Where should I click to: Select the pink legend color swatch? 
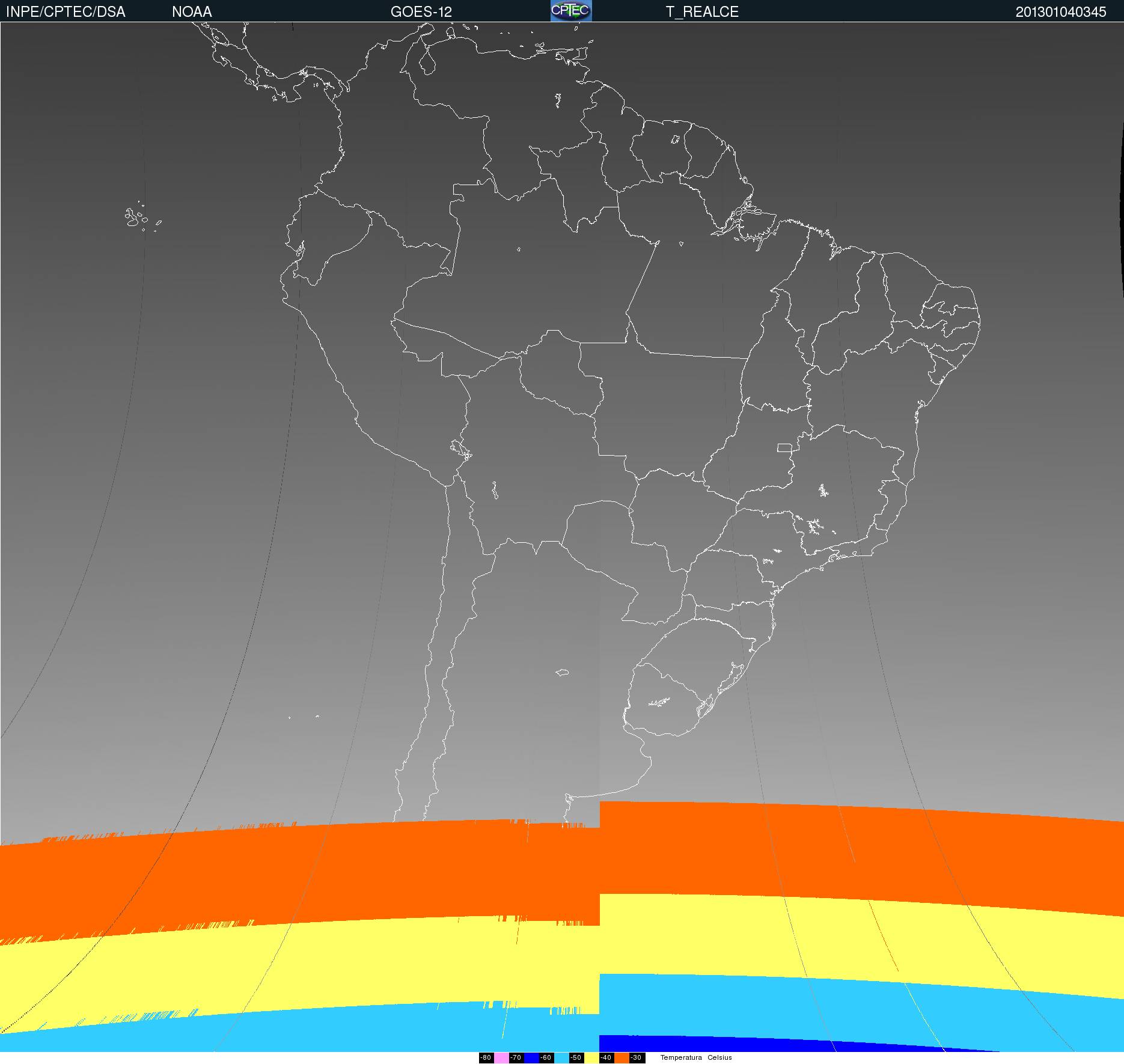[x=501, y=1058]
